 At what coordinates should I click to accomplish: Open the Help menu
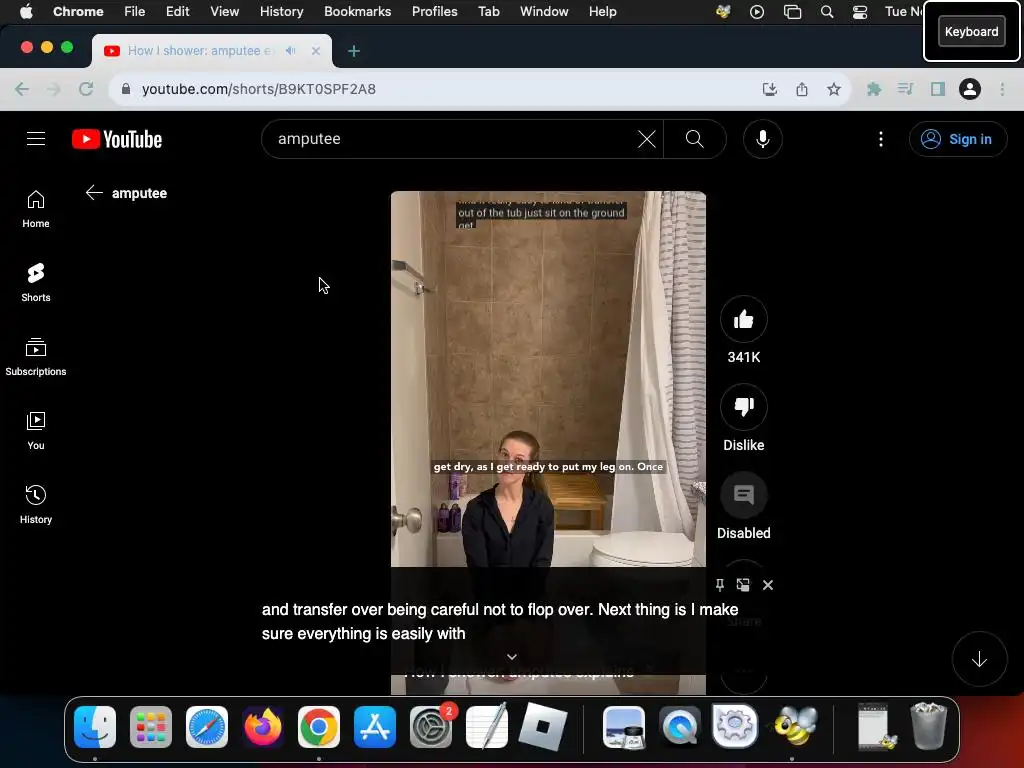coord(602,11)
